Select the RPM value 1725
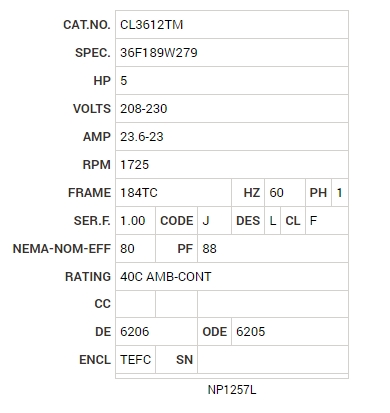Viewport: 390px width, 413px height. point(134,165)
